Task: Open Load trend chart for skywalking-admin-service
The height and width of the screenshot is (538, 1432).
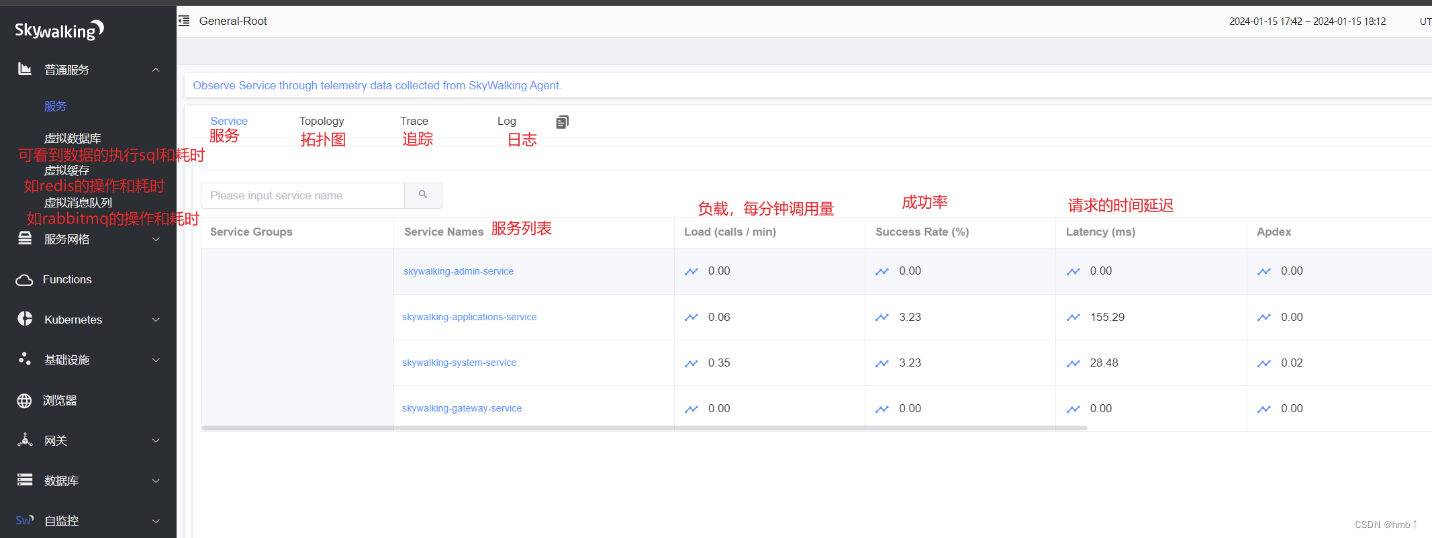Action: coord(691,271)
